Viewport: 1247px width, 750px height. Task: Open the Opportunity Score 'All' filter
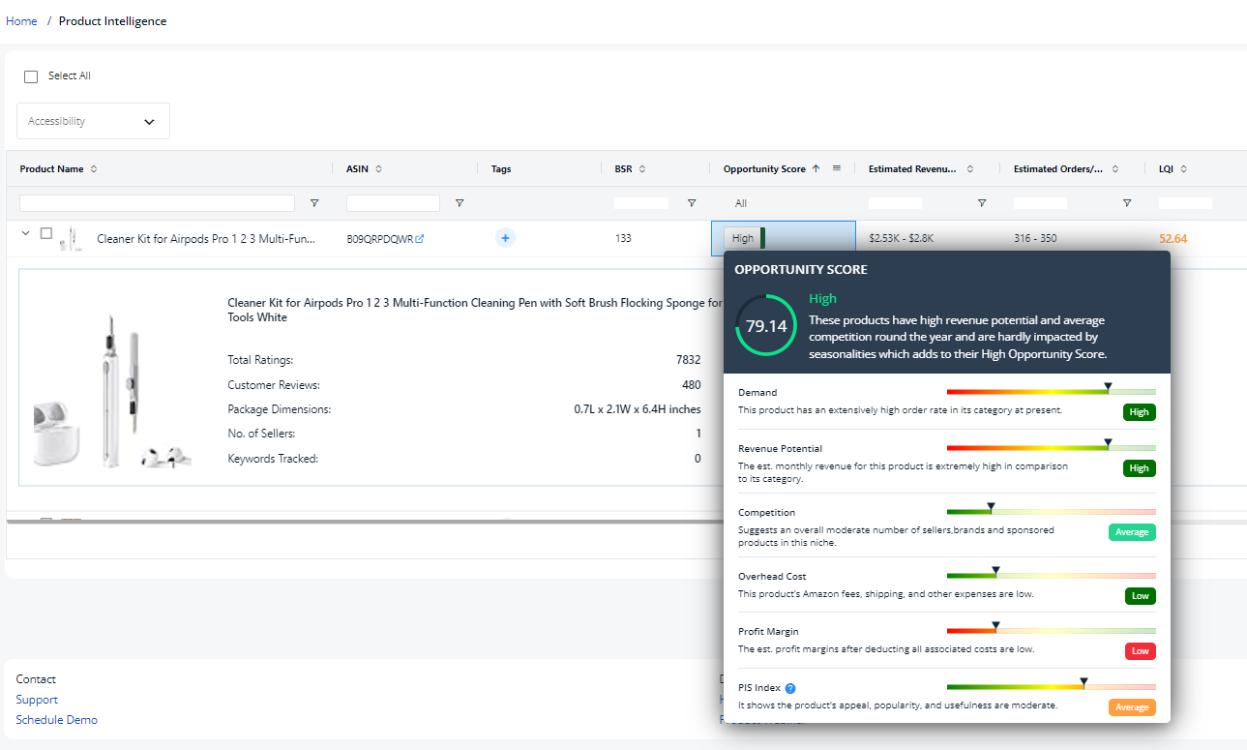(x=782, y=204)
